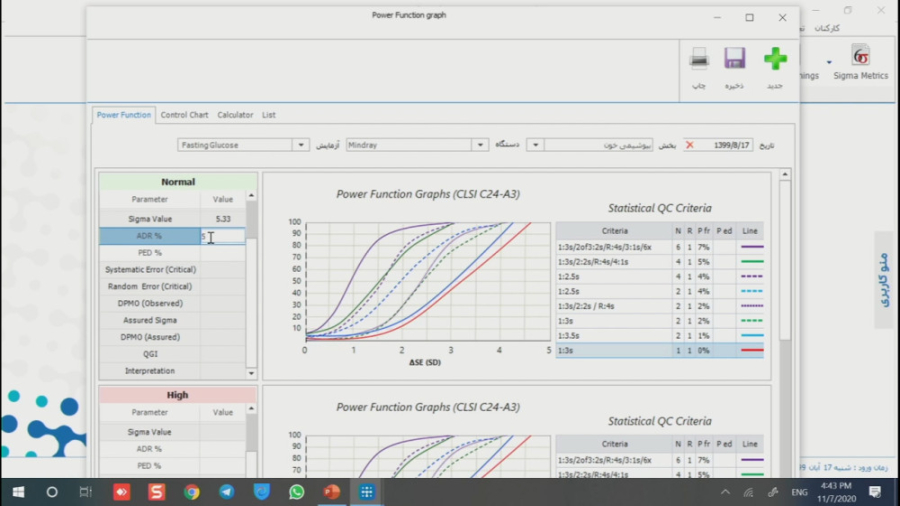
Task: Open Sigma Metrics in background window
Action: coord(860,63)
